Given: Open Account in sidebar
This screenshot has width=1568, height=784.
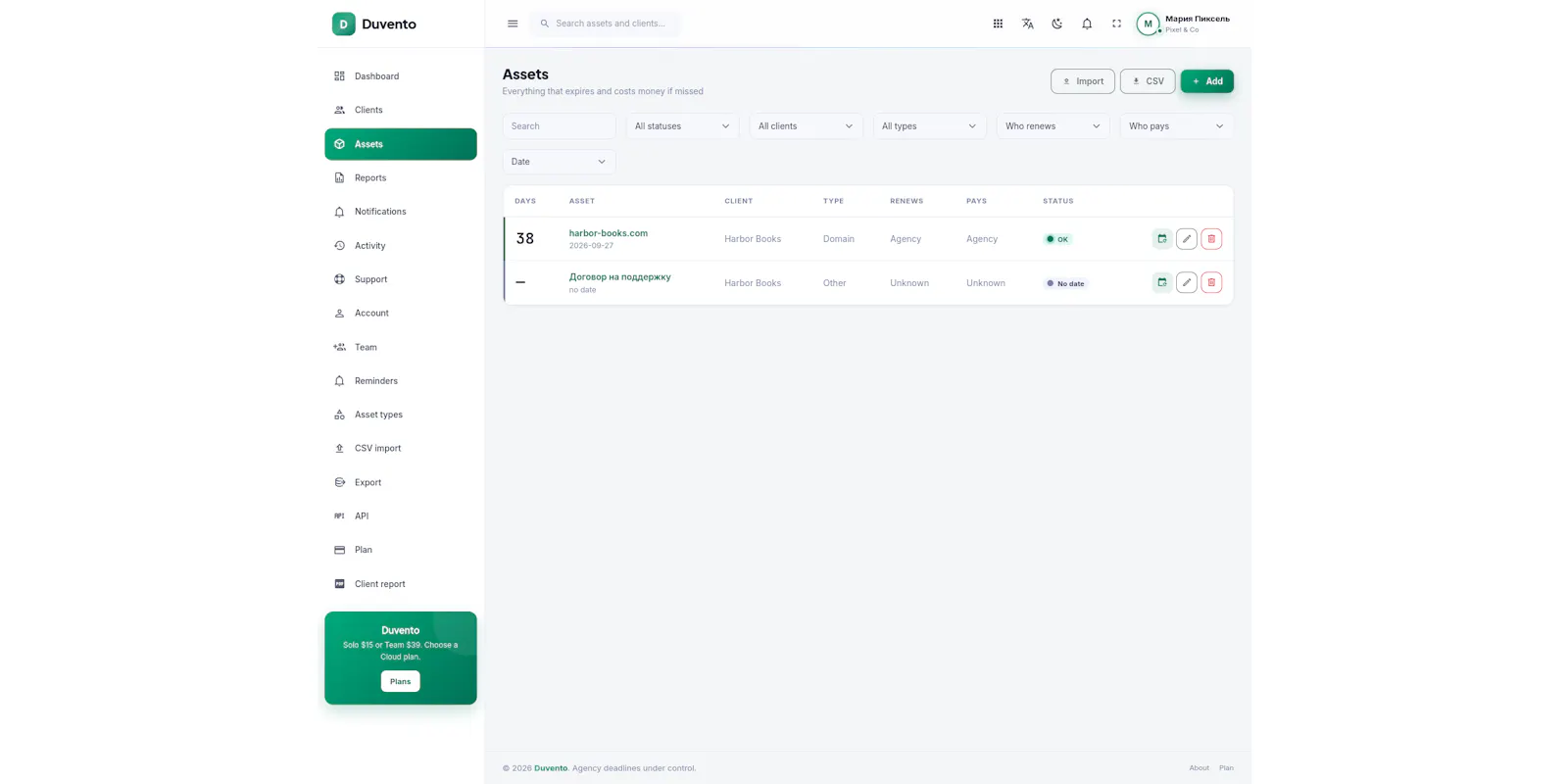Looking at the screenshot, I should click(x=401, y=314).
